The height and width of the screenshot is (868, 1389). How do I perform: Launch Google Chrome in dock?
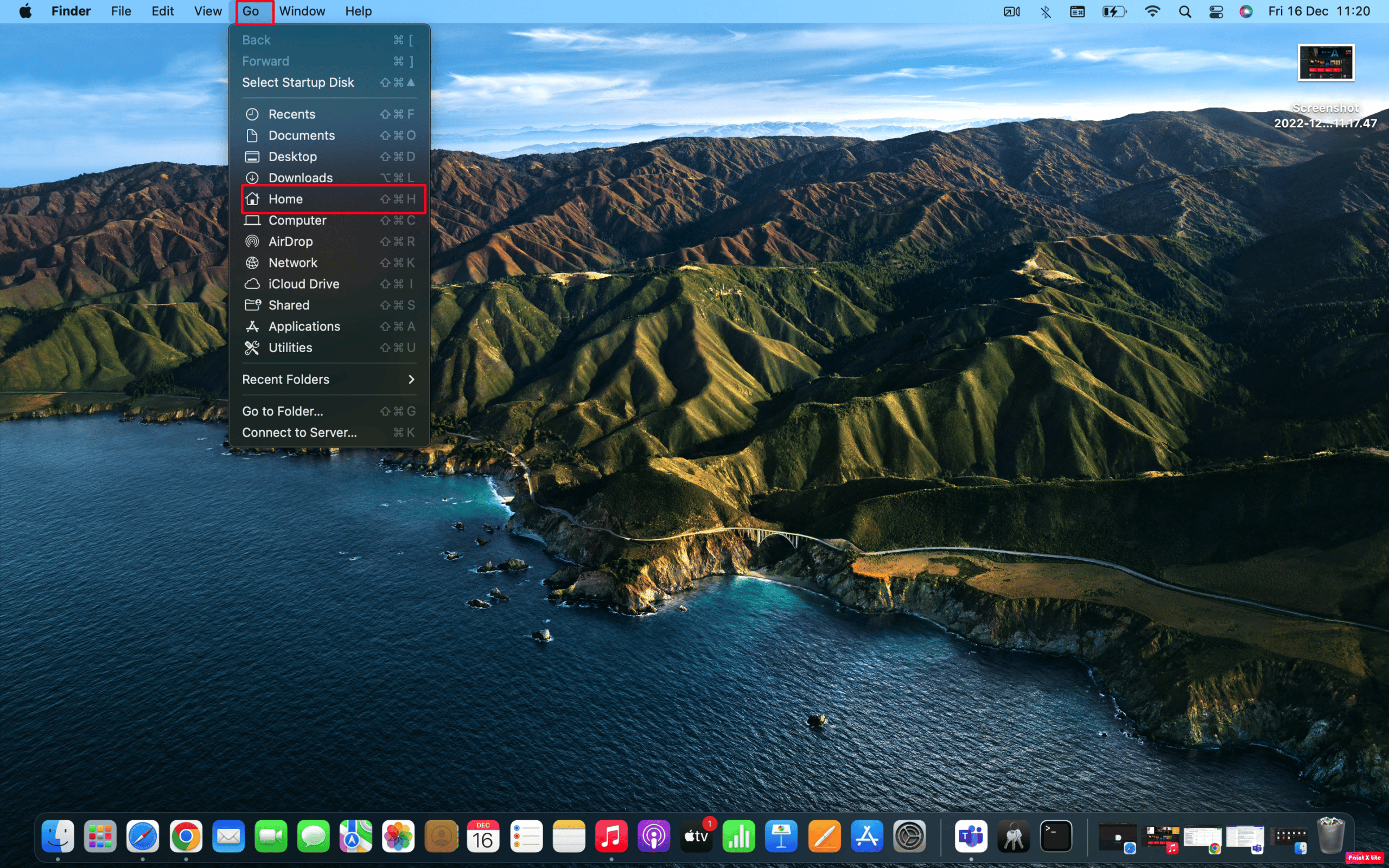point(186,837)
